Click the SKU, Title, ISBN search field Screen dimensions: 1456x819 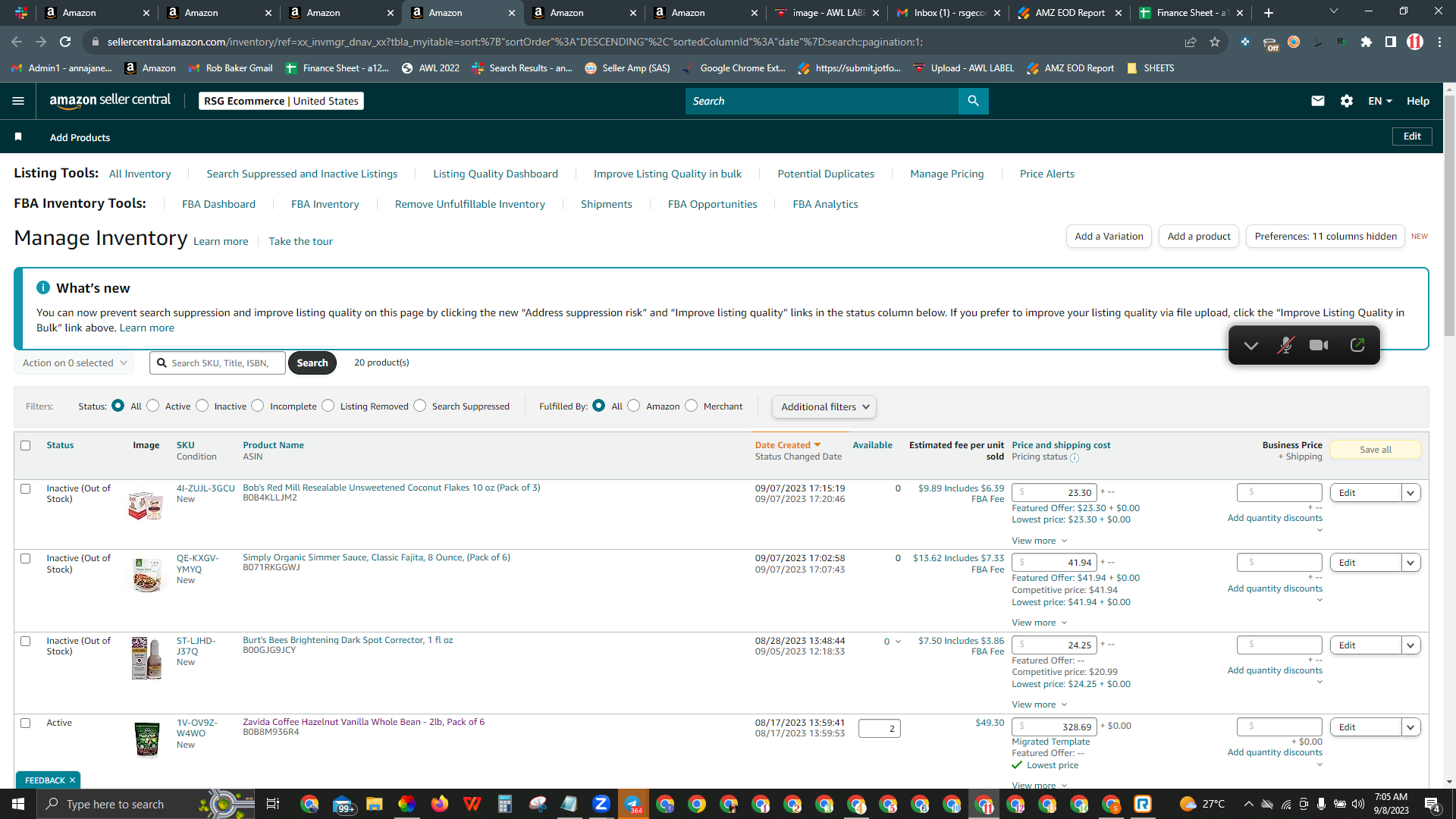[218, 363]
